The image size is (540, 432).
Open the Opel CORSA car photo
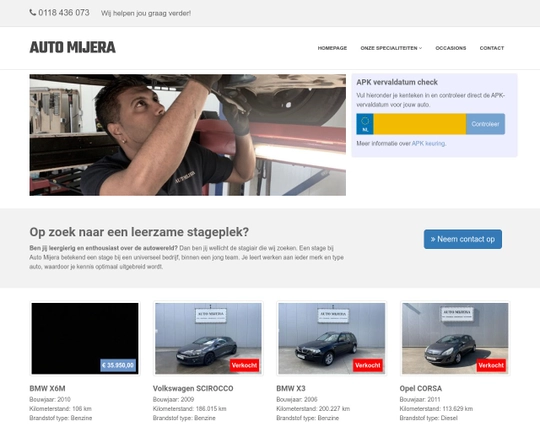pyautogui.click(x=455, y=338)
